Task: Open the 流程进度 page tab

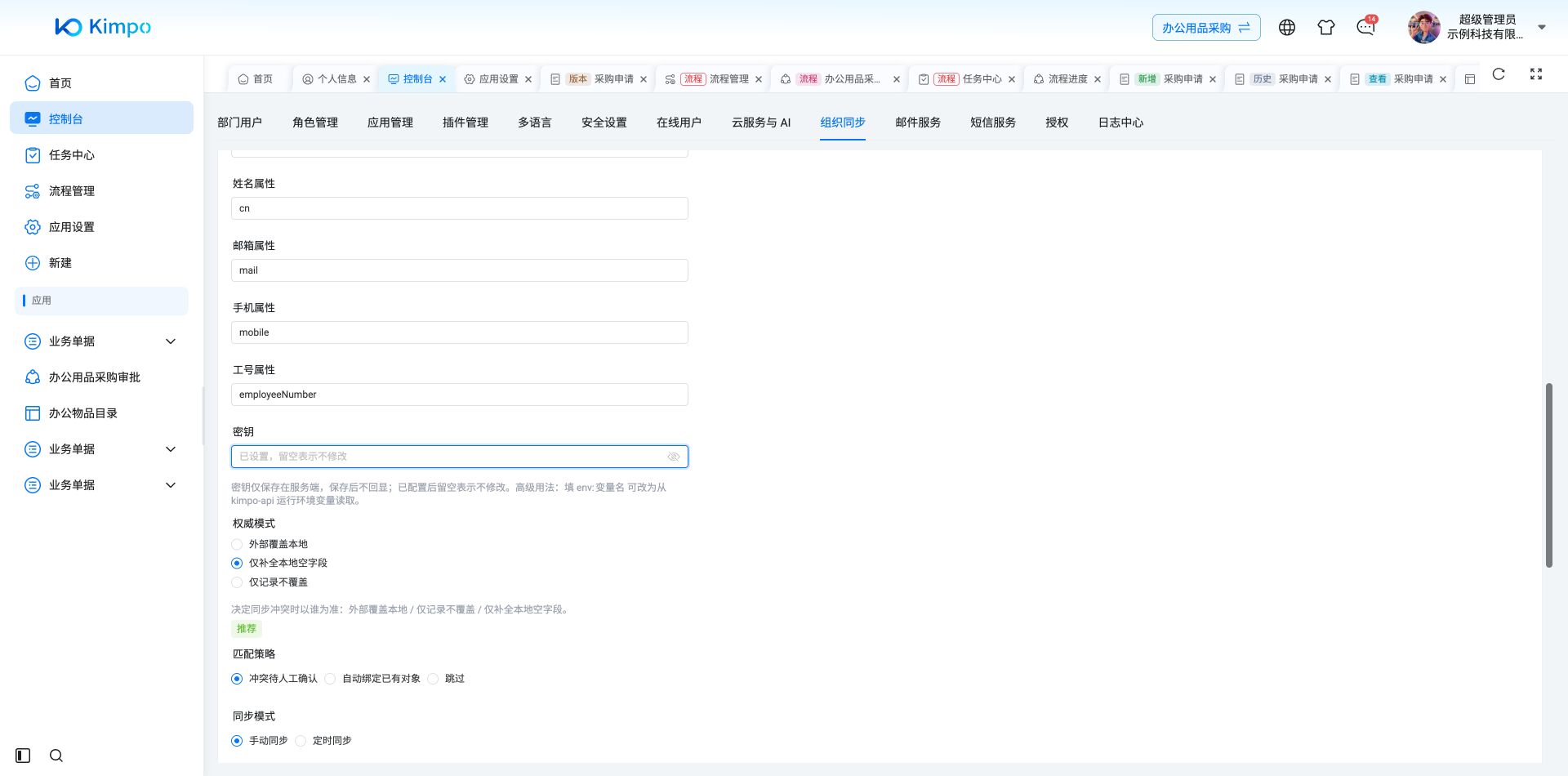Action: click(x=1067, y=79)
